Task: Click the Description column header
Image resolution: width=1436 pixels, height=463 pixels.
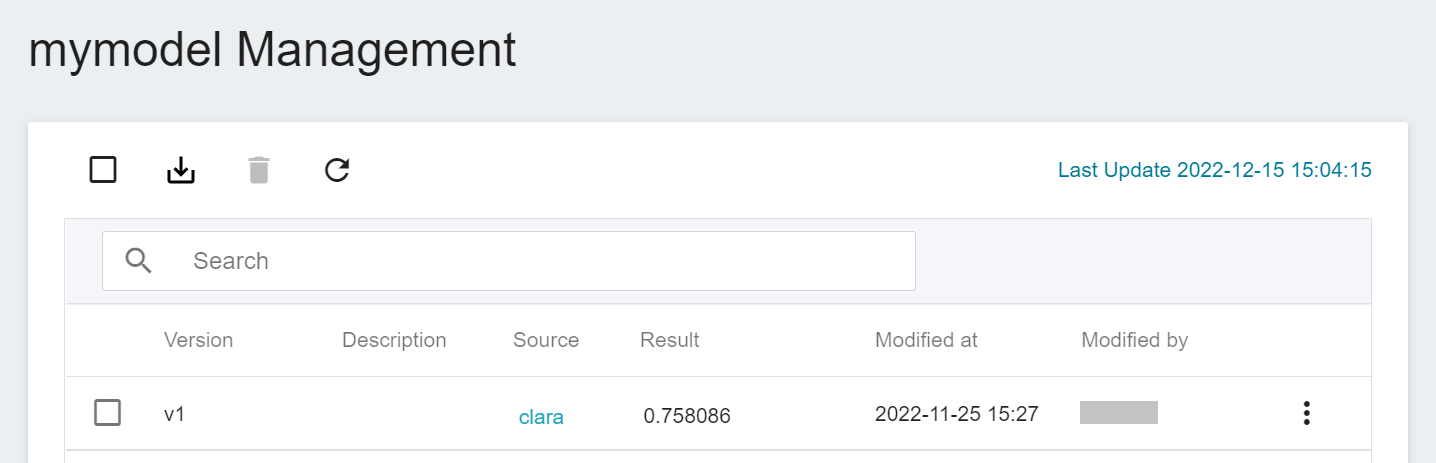Action: click(394, 340)
